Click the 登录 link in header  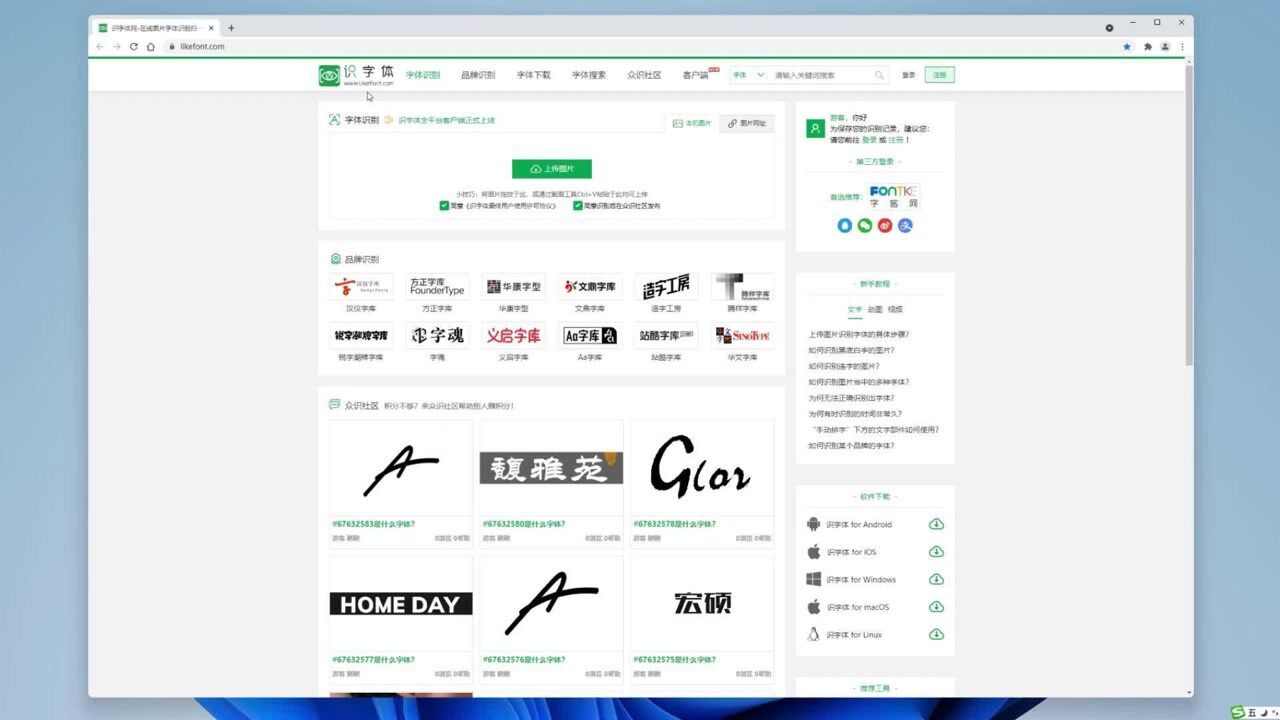tap(908, 75)
